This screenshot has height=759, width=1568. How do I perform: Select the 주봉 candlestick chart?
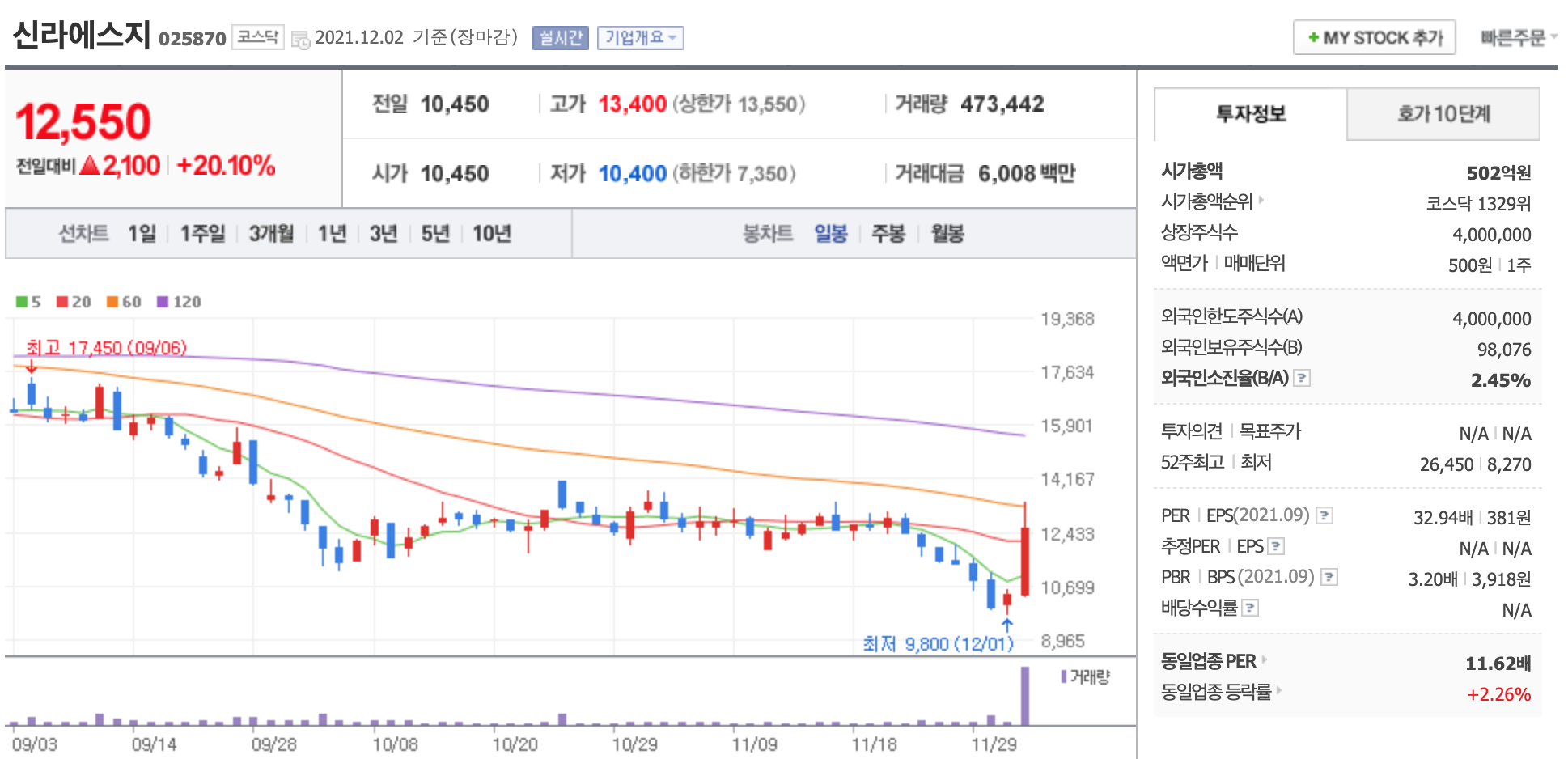point(888,234)
